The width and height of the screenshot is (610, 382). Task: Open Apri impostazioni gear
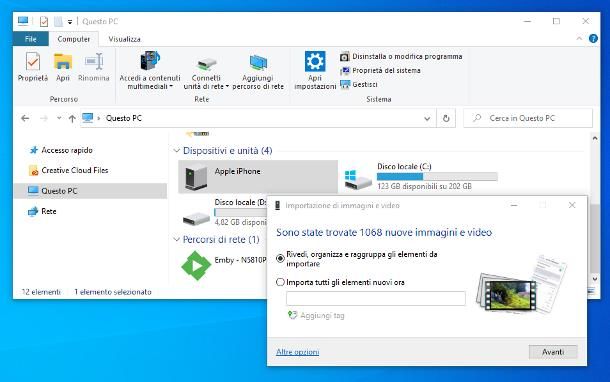coord(315,70)
